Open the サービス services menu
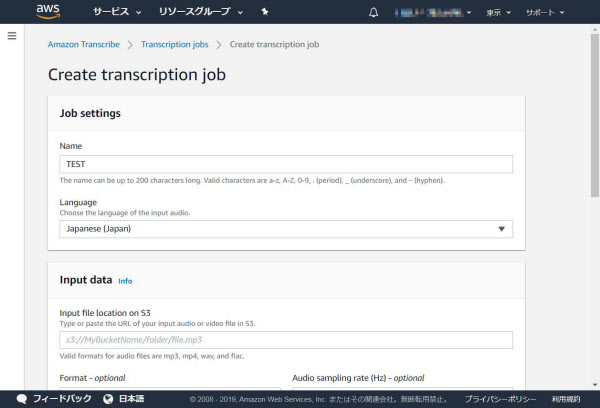This screenshot has height=408, width=600. click(x=117, y=12)
